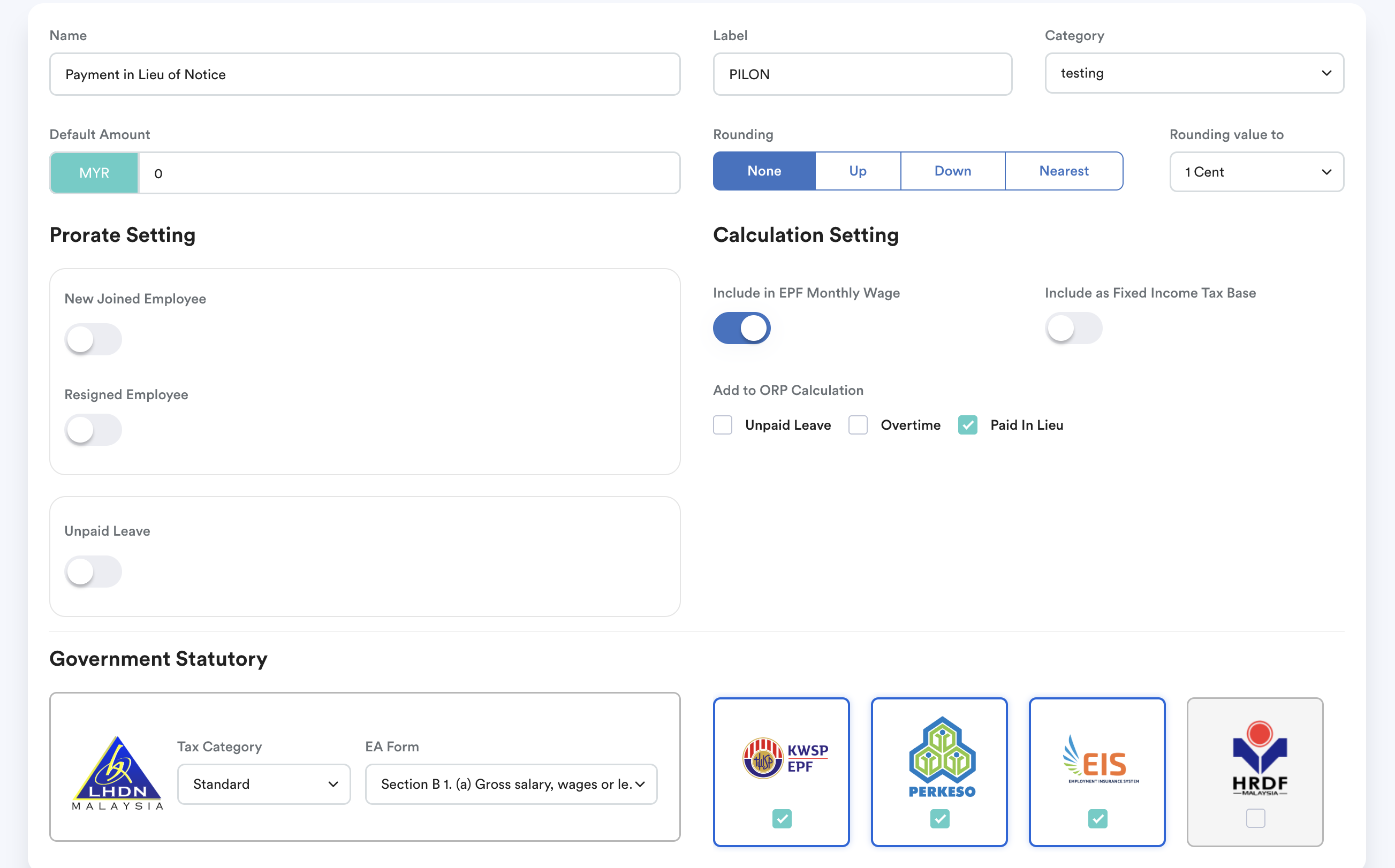Turn on New Joined Employee prorate

(x=93, y=339)
